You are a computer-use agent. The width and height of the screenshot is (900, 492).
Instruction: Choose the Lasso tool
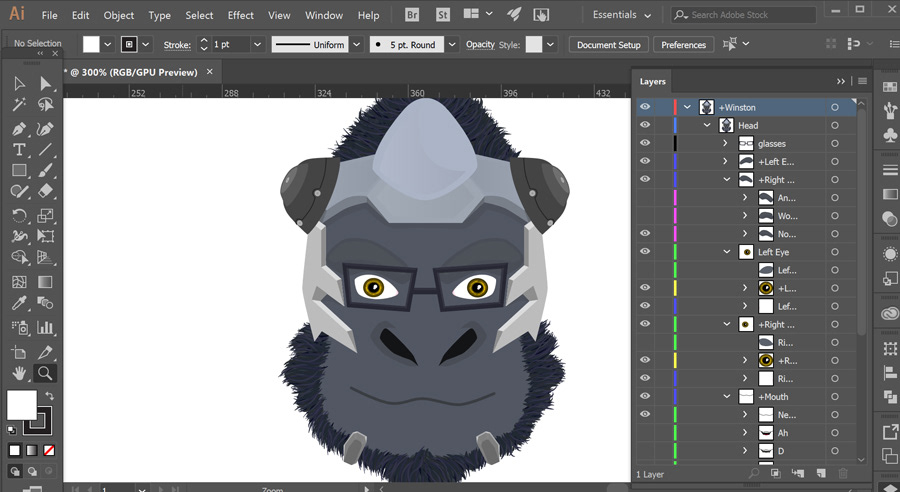coord(45,104)
